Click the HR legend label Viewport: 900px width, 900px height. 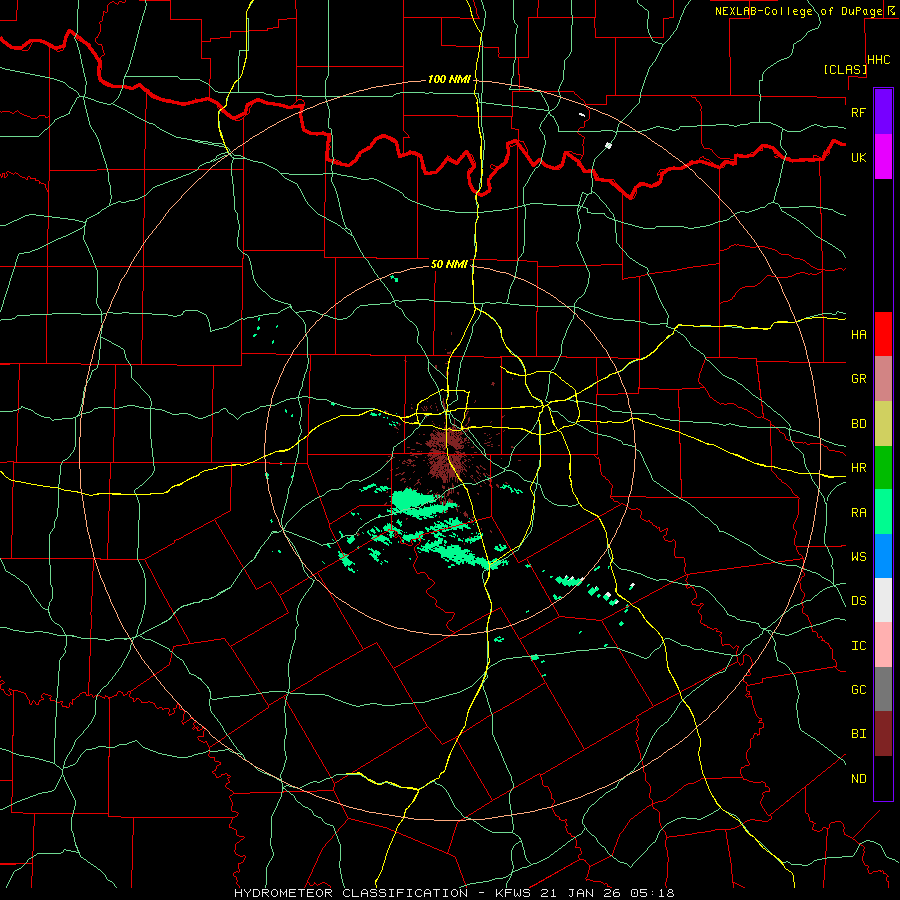coord(859,468)
